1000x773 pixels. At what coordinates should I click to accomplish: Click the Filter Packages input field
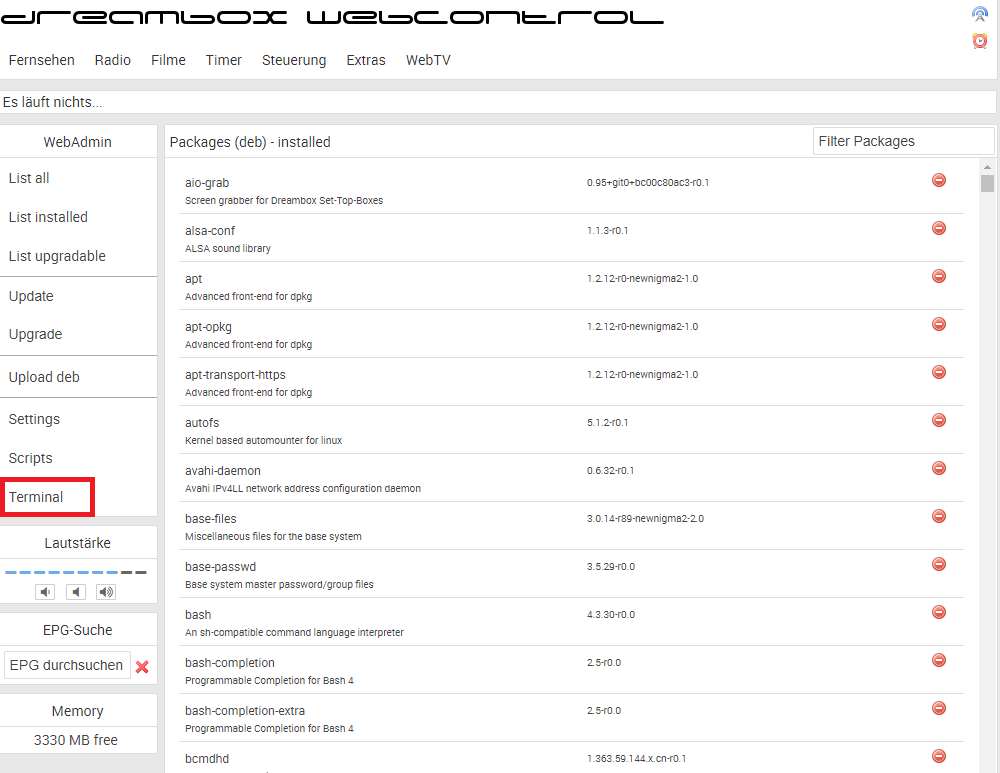903,141
